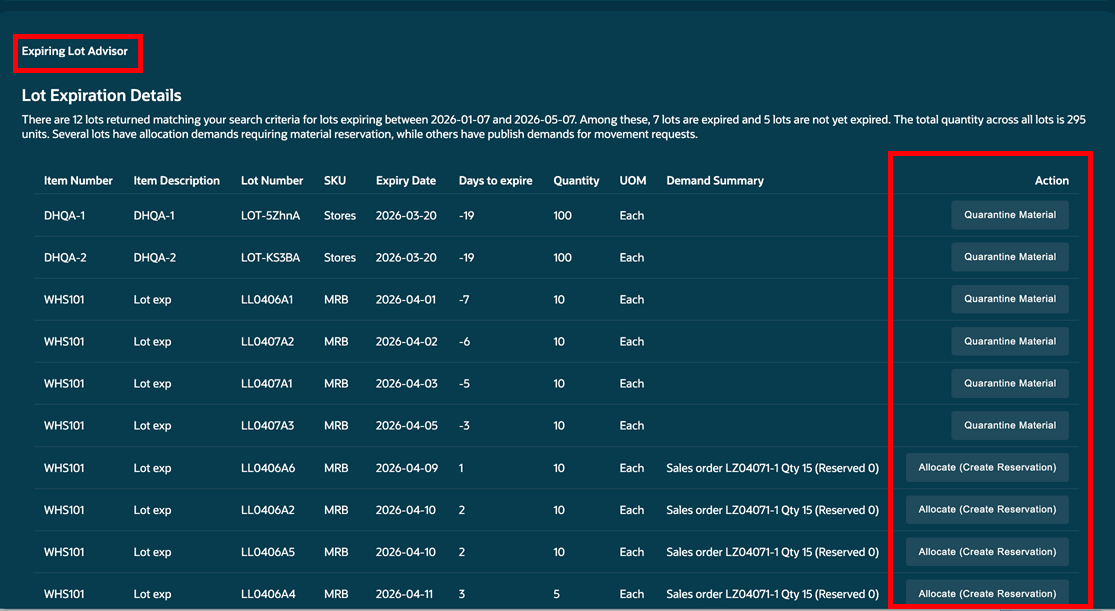The width and height of the screenshot is (1115, 611).
Task: Select item number DHQA-2 cell
Action: click(x=65, y=257)
